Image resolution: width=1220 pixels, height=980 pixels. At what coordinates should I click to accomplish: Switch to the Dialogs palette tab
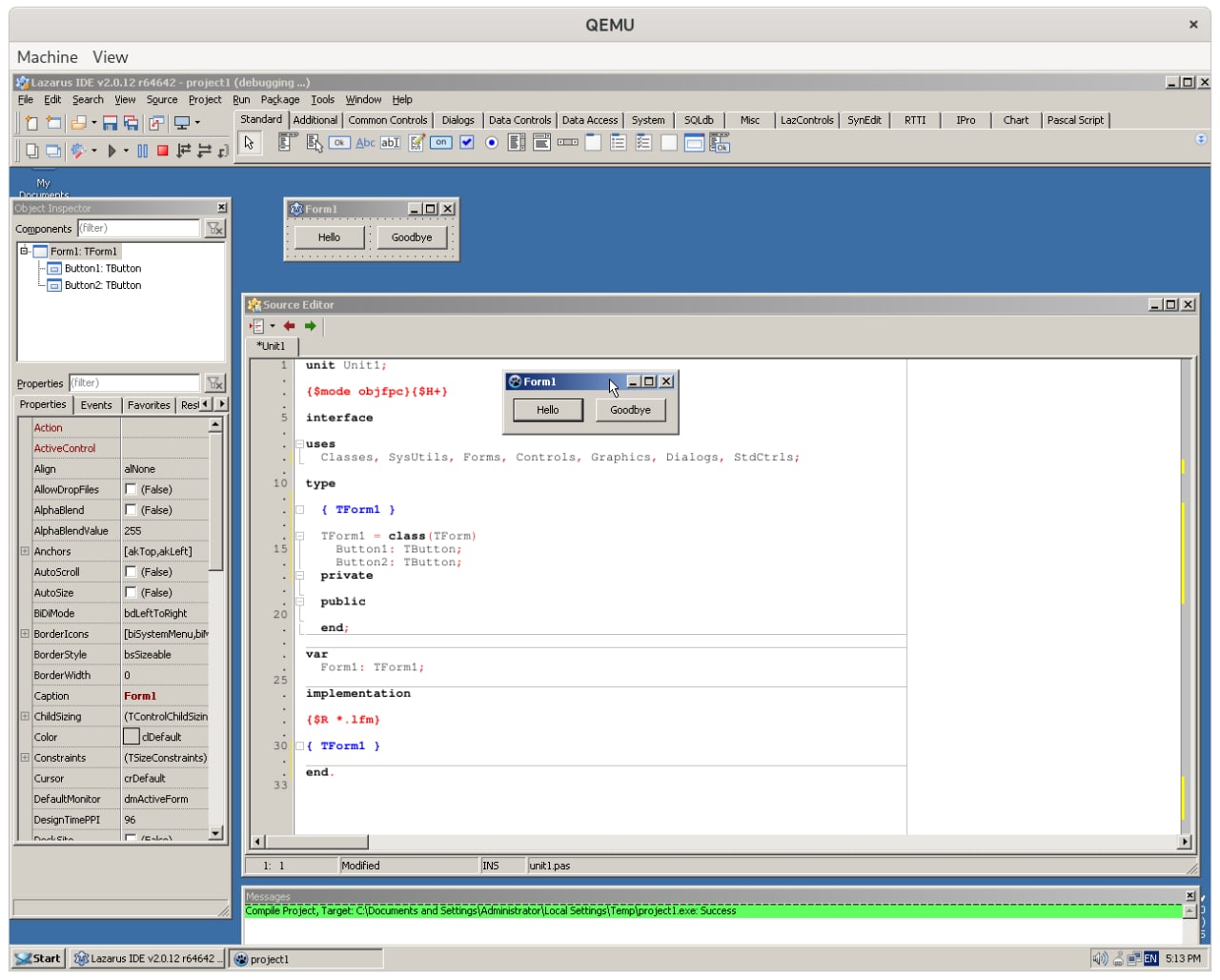[x=457, y=120]
